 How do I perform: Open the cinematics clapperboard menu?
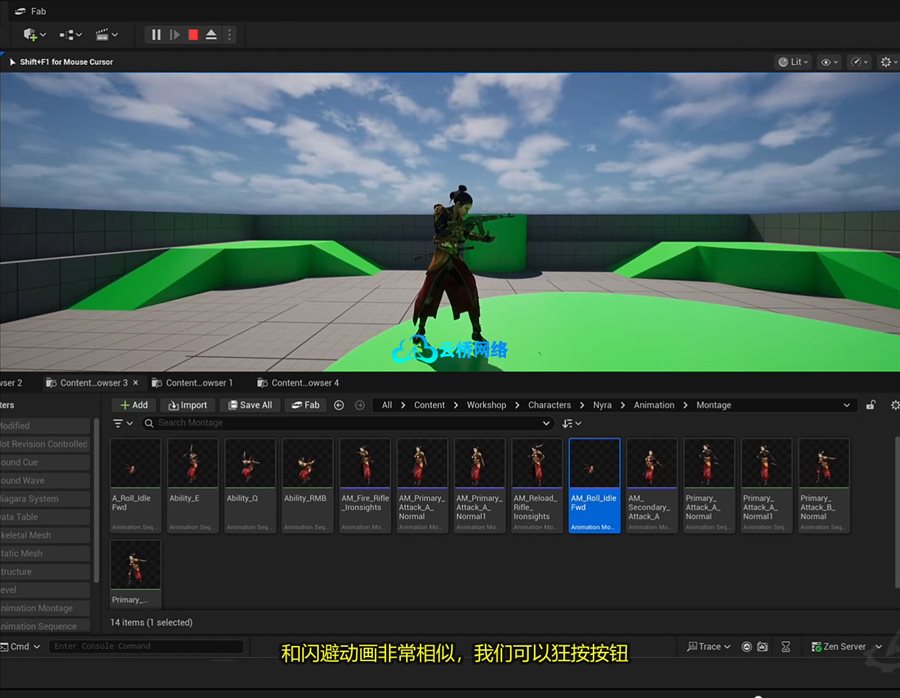pyautogui.click(x=106, y=35)
